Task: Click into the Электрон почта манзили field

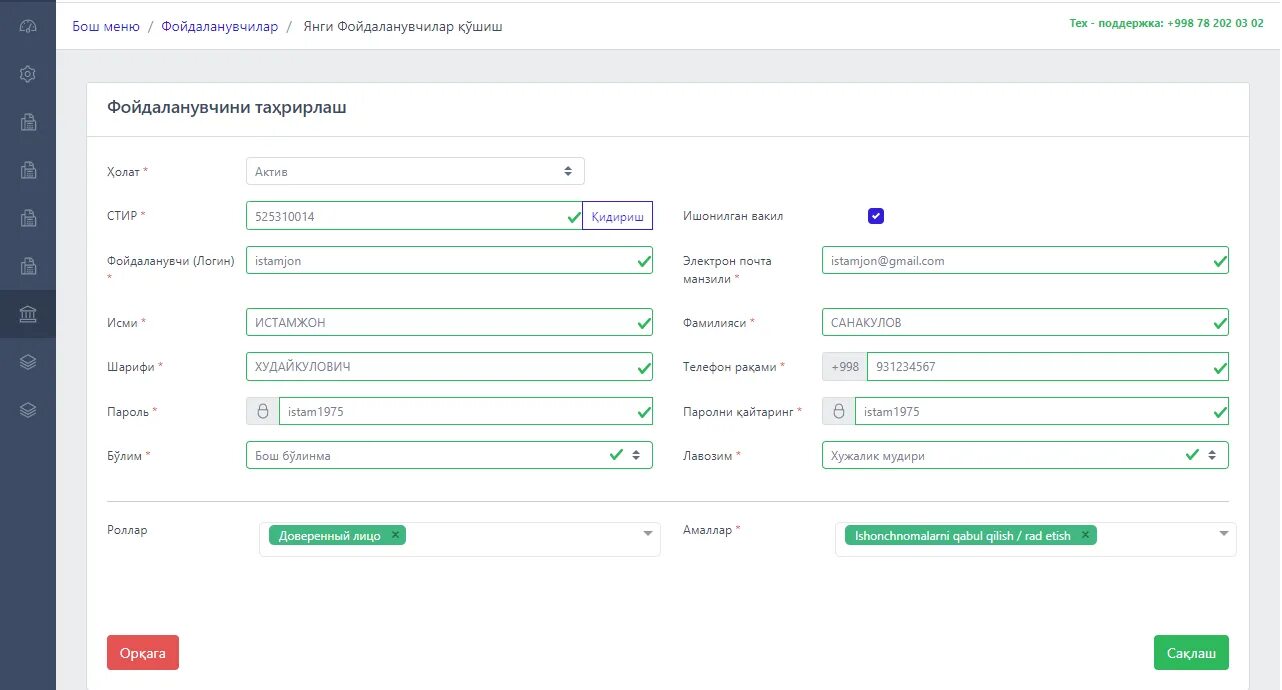Action: 1015,261
